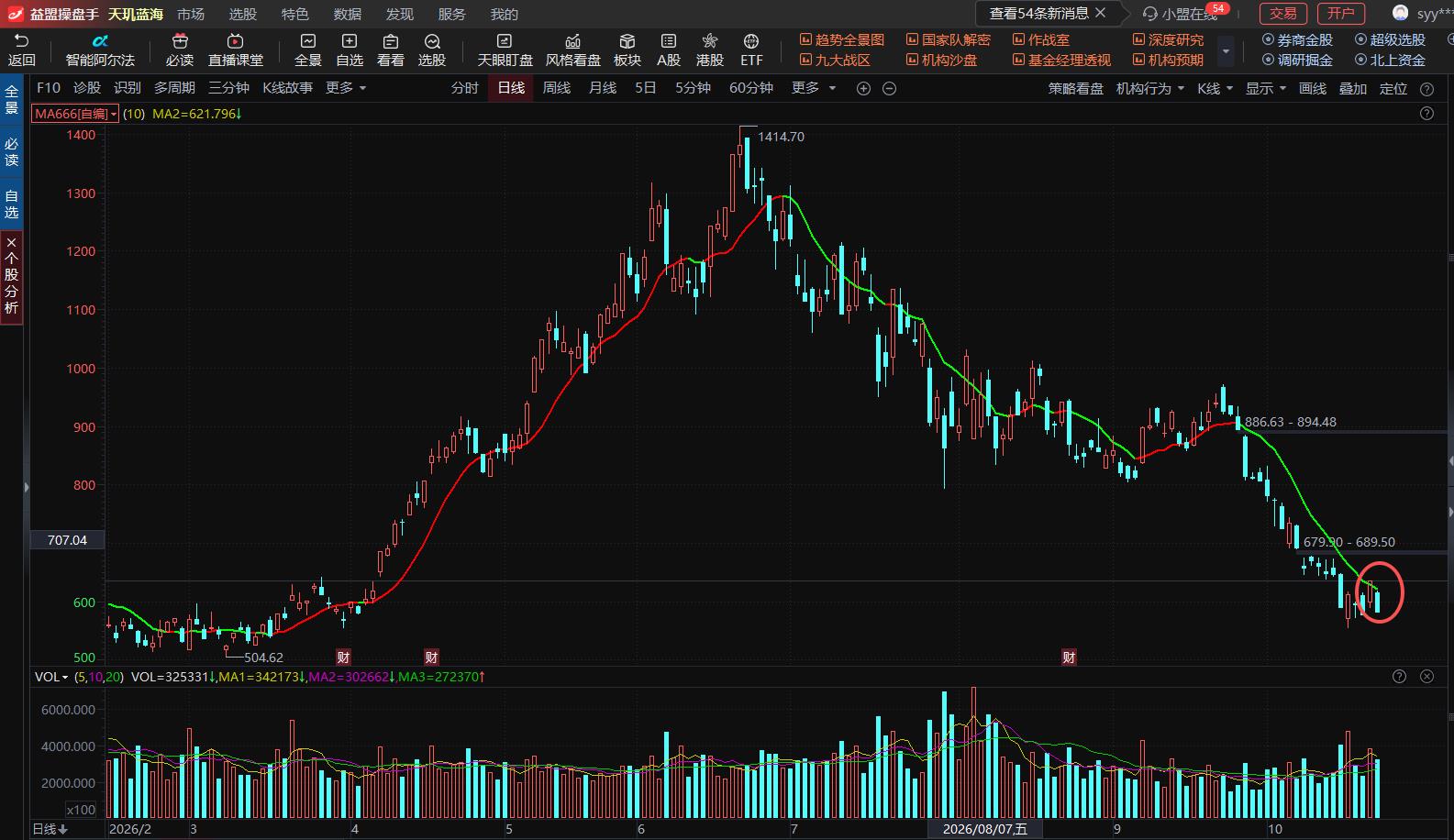The height and width of the screenshot is (840, 1454).
Task: Click the first 财 marker on chart
Action: point(343,657)
